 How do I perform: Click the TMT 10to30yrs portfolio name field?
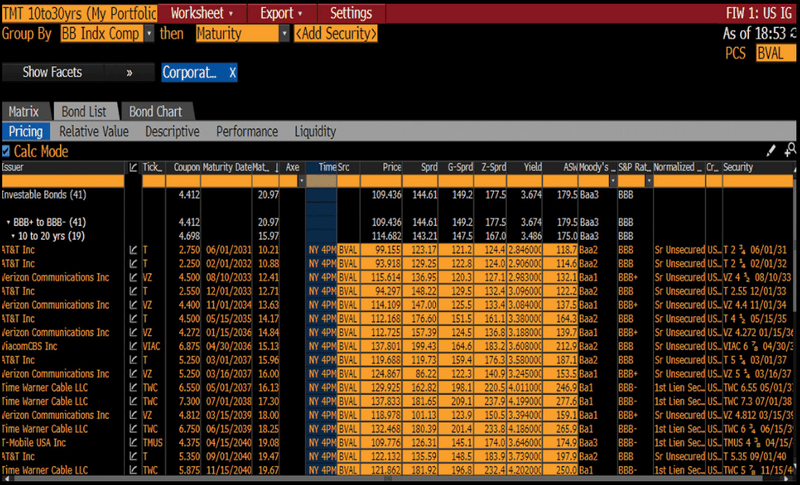coord(79,13)
